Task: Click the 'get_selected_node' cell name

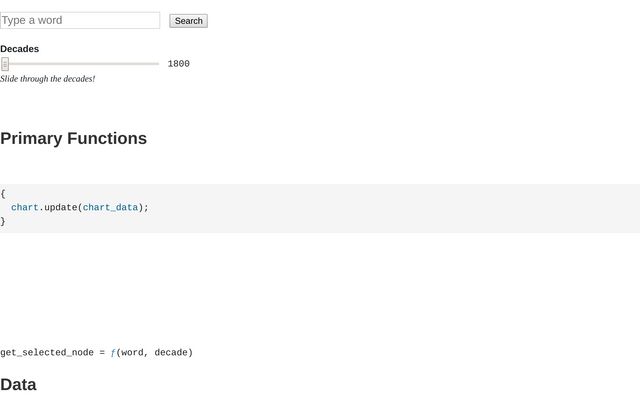Action: (46, 352)
